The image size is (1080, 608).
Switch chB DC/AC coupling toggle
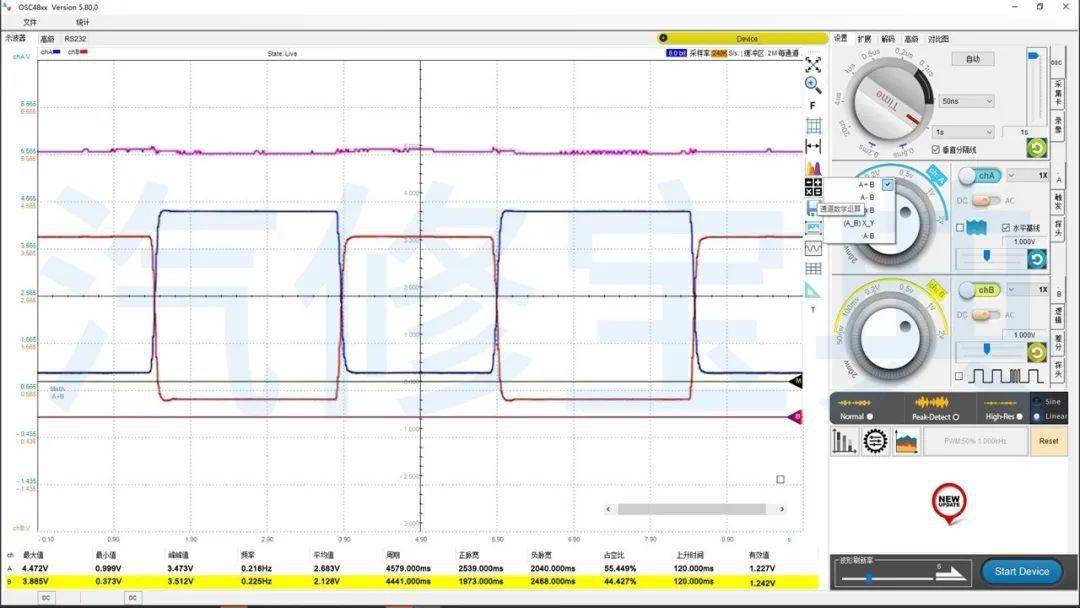click(x=986, y=315)
